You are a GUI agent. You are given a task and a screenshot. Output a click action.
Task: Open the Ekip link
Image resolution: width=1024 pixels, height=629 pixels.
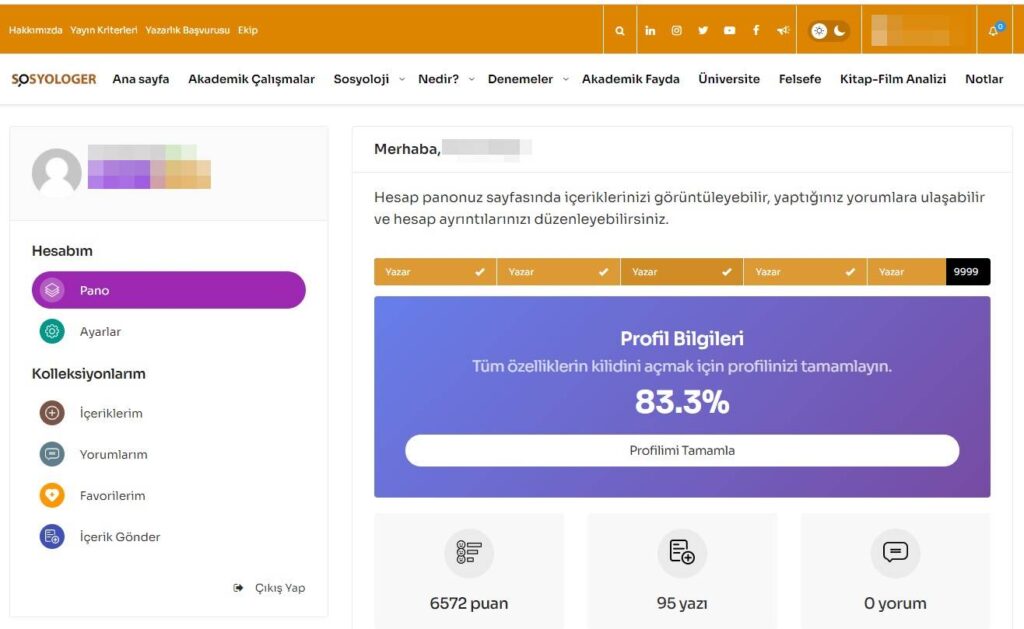coord(248,30)
